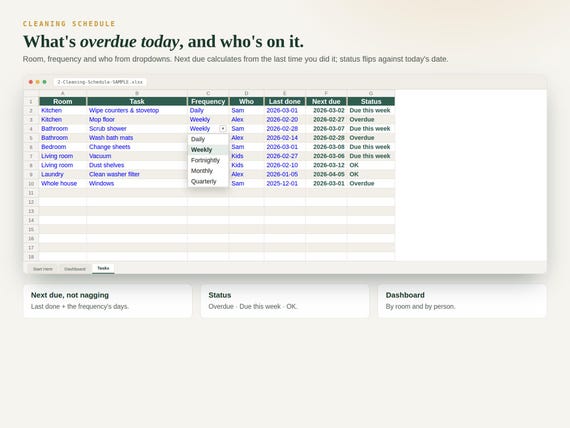570x428 pixels.
Task: Switch to the Dashboard sheet tab
Action: click(75, 269)
